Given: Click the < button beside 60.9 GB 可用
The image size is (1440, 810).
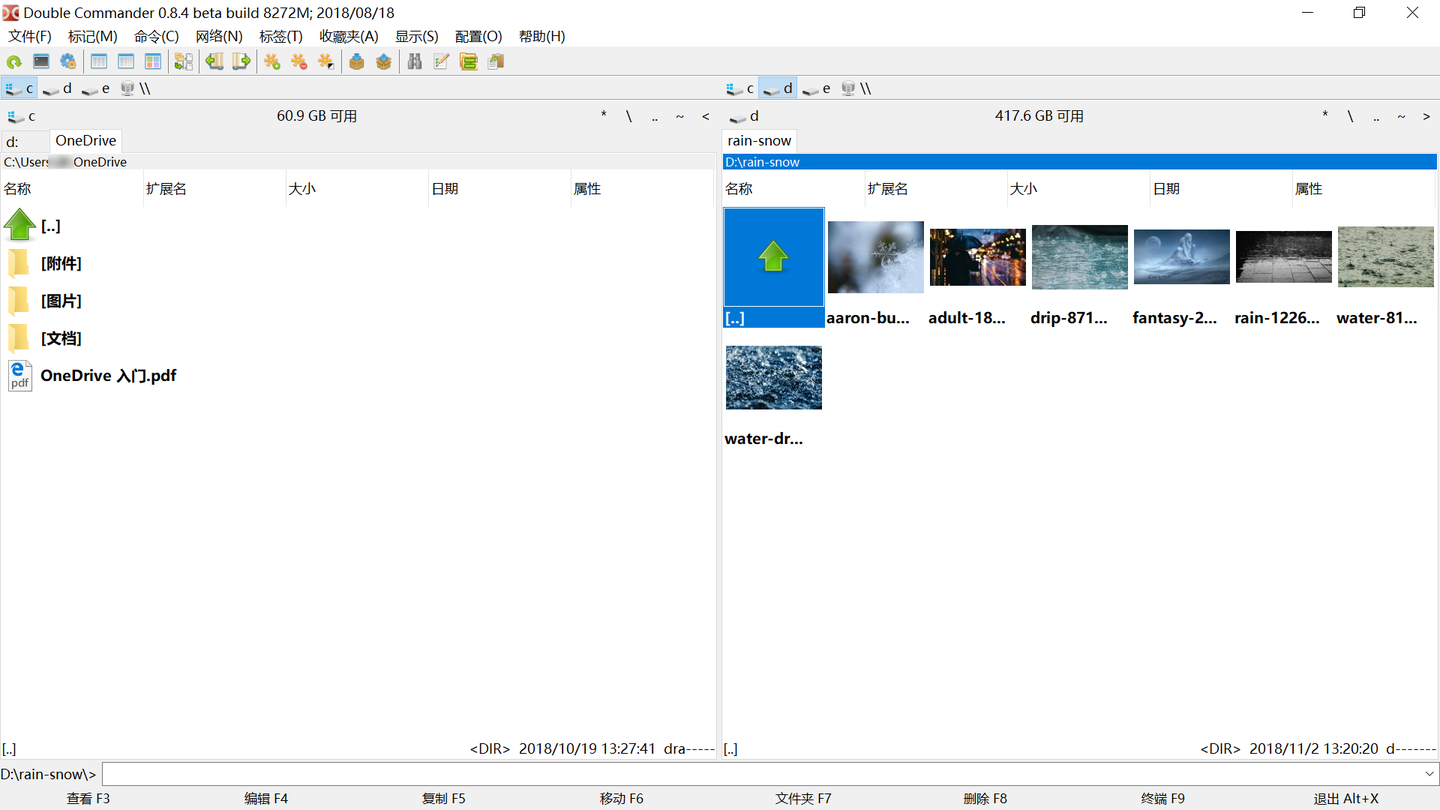Looking at the screenshot, I should tap(706, 117).
